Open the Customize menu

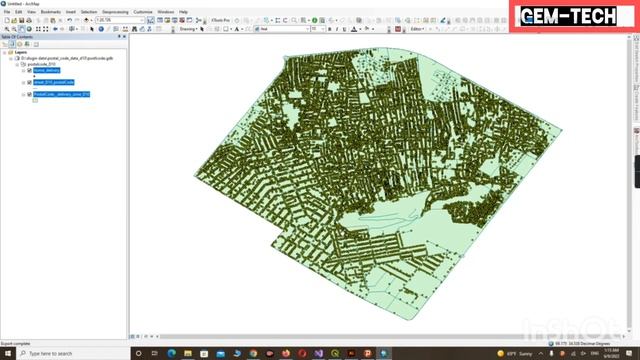[x=143, y=12]
